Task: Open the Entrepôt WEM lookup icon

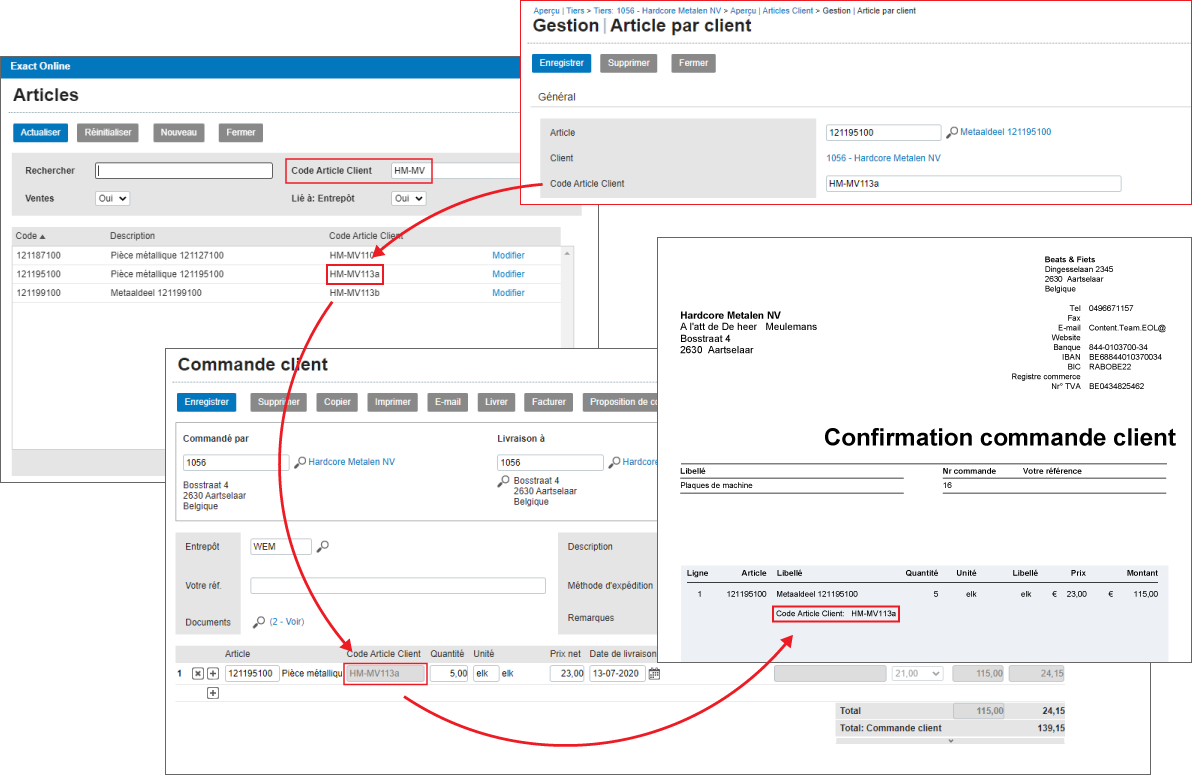Action: pos(323,546)
